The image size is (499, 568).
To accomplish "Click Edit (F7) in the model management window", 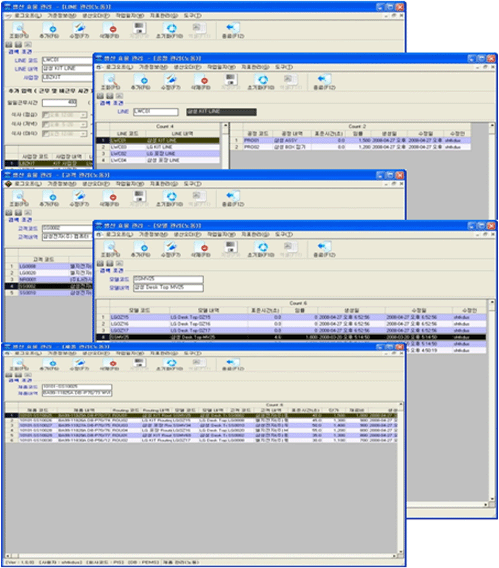I will (x=171, y=249).
